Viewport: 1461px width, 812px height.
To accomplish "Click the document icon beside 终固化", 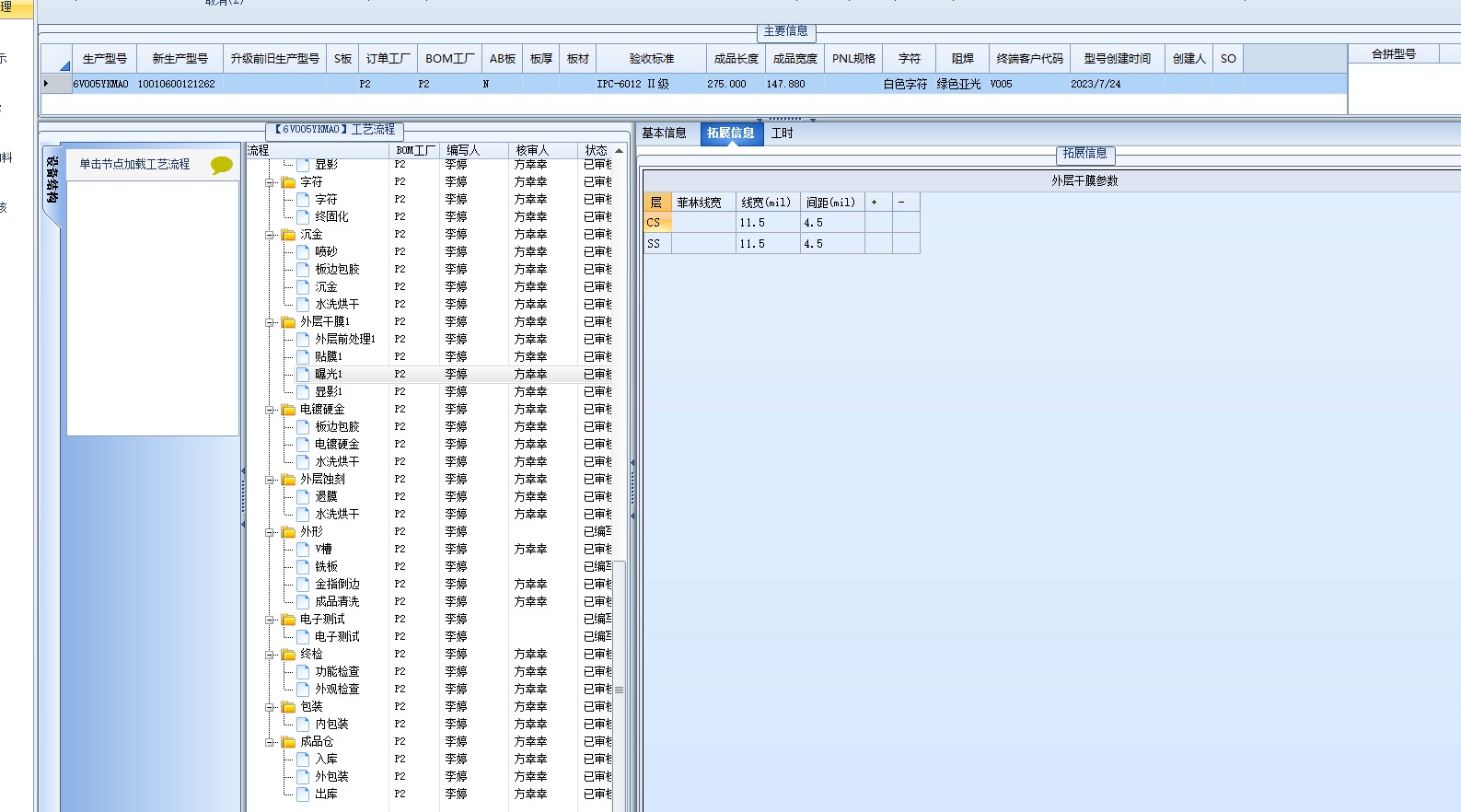I will tap(303, 216).
